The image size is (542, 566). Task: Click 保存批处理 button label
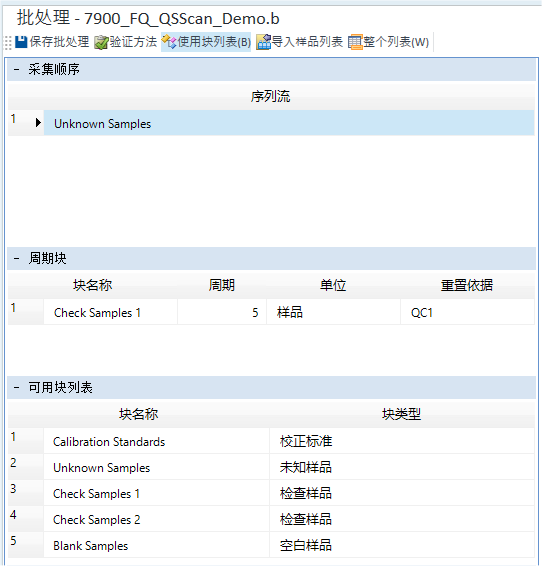pos(59,42)
